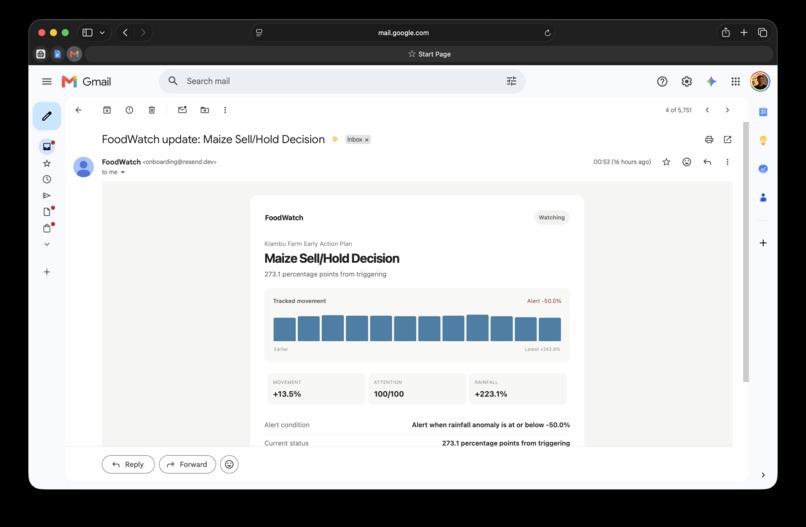Go to older email arrow
The height and width of the screenshot is (527, 806).
727,110
